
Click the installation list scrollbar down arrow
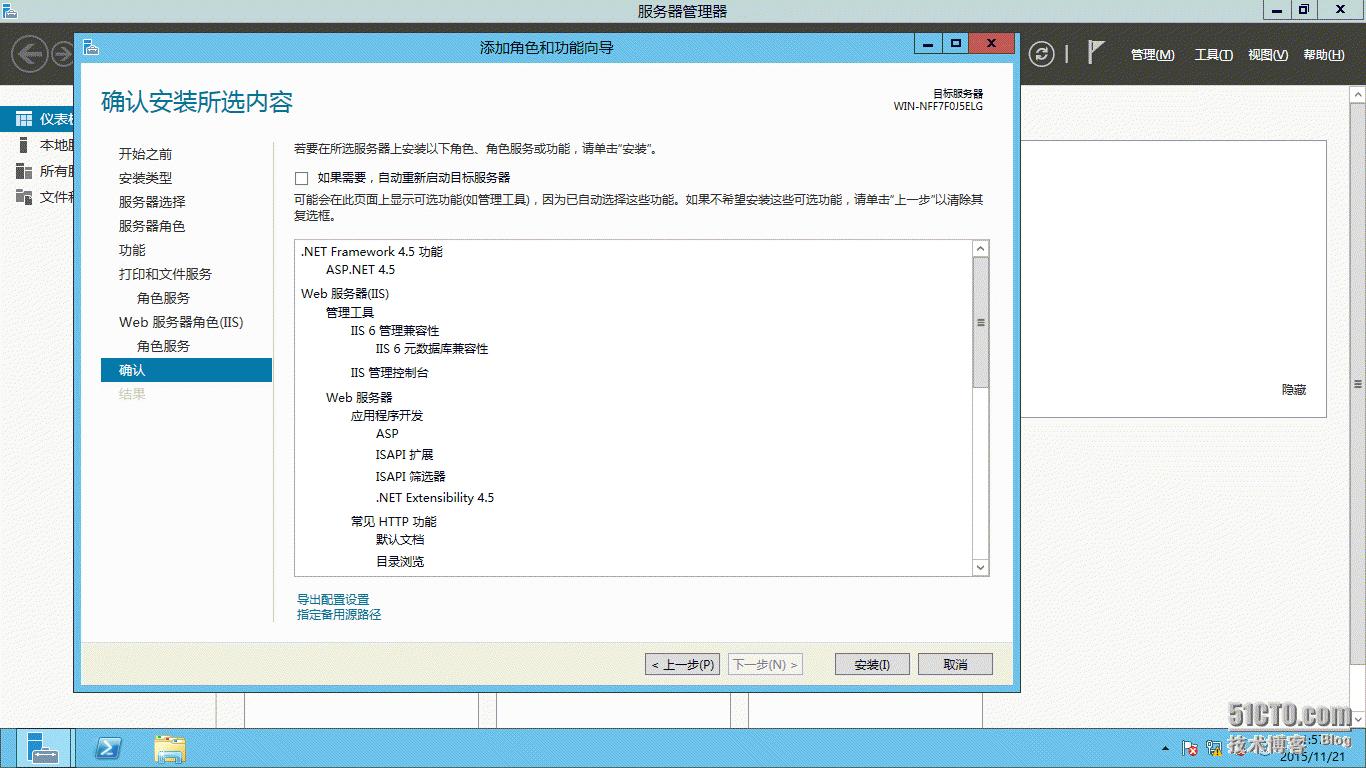click(980, 567)
